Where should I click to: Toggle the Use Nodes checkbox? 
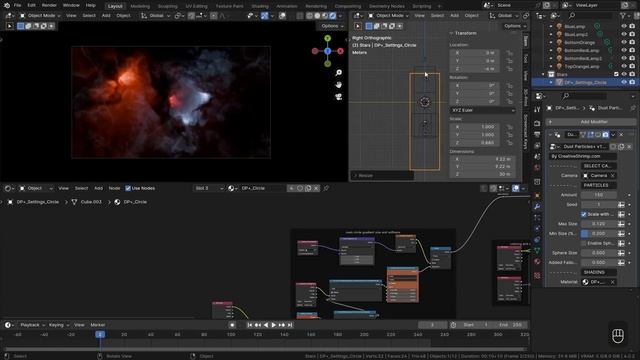click(x=128, y=188)
